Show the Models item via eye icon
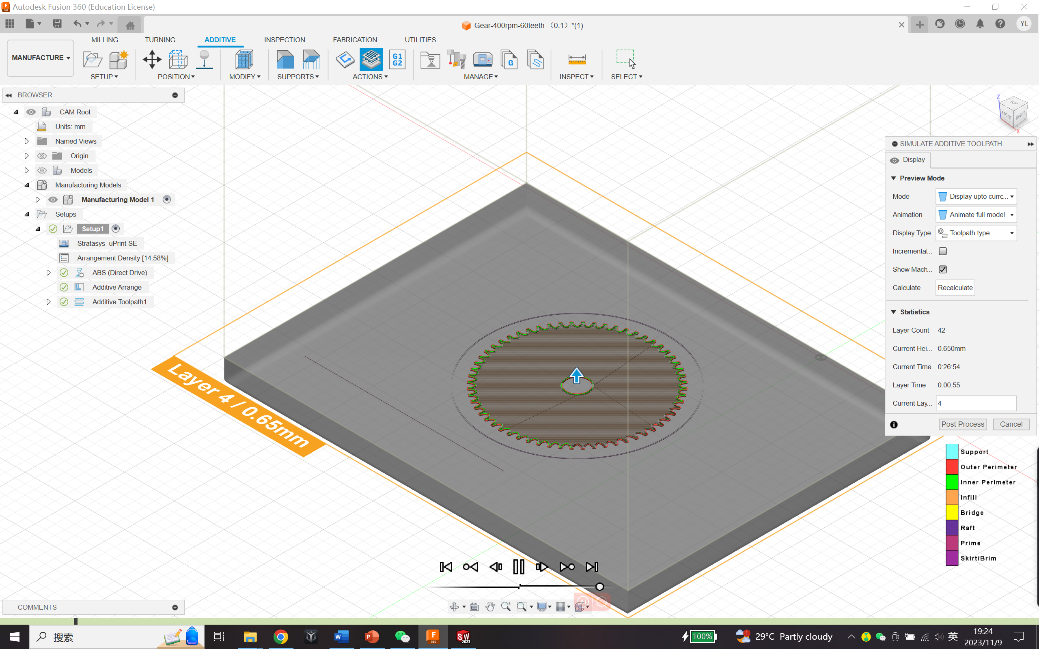The width and height of the screenshot is (1039, 649). pyautogui.click(x=42, y=170)
